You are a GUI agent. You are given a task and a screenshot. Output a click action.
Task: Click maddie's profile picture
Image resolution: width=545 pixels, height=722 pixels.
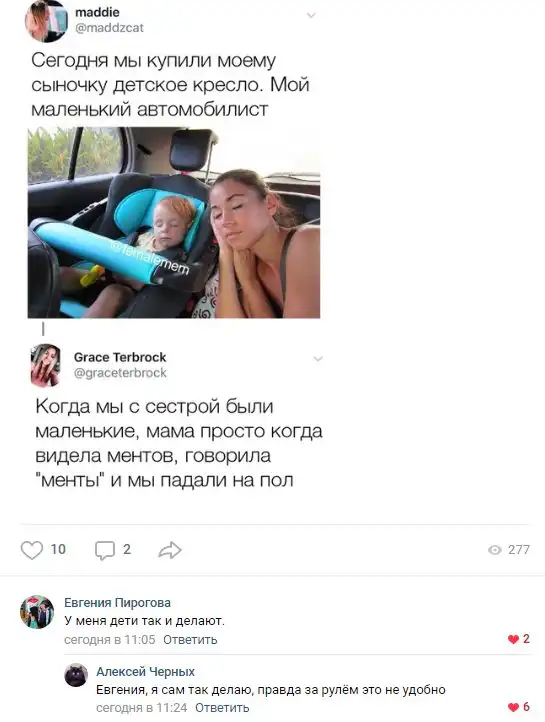(46, 21)
